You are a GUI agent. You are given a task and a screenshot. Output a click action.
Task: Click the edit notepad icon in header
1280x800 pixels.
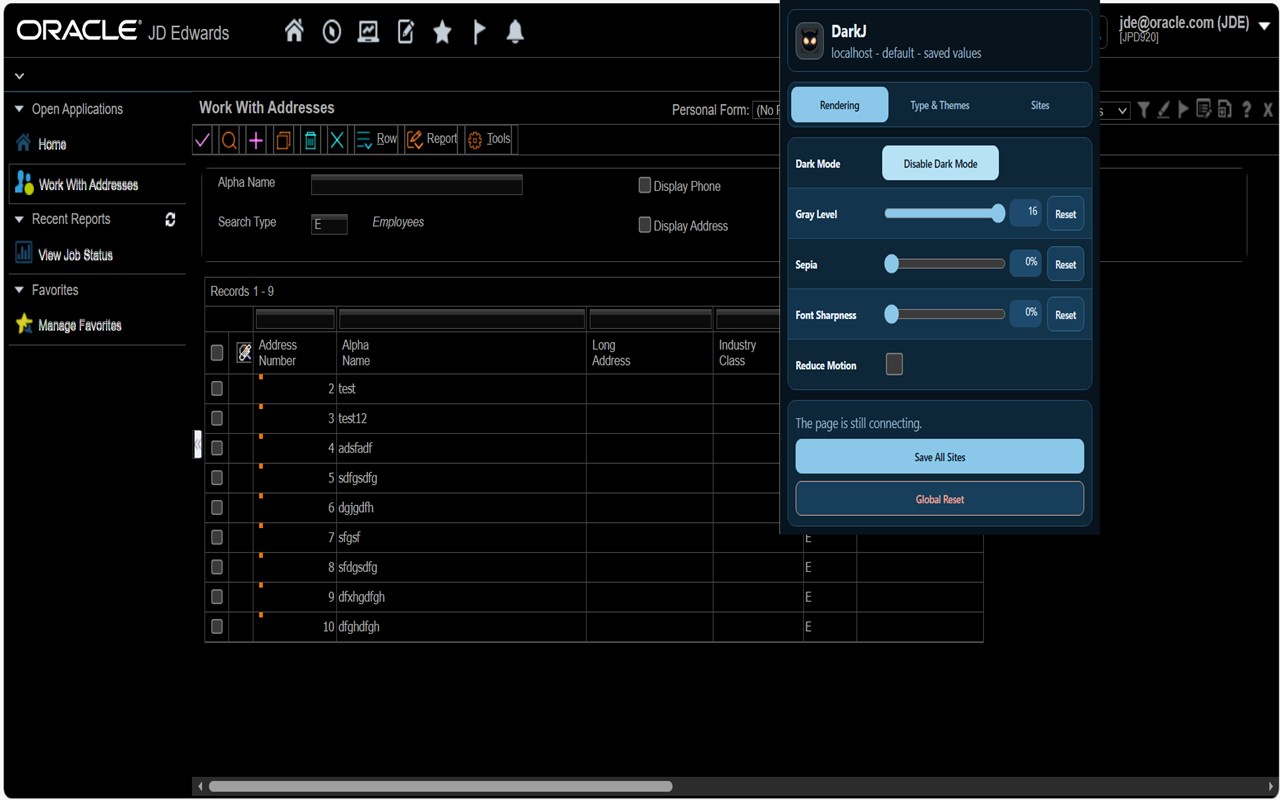pos(406,32)
